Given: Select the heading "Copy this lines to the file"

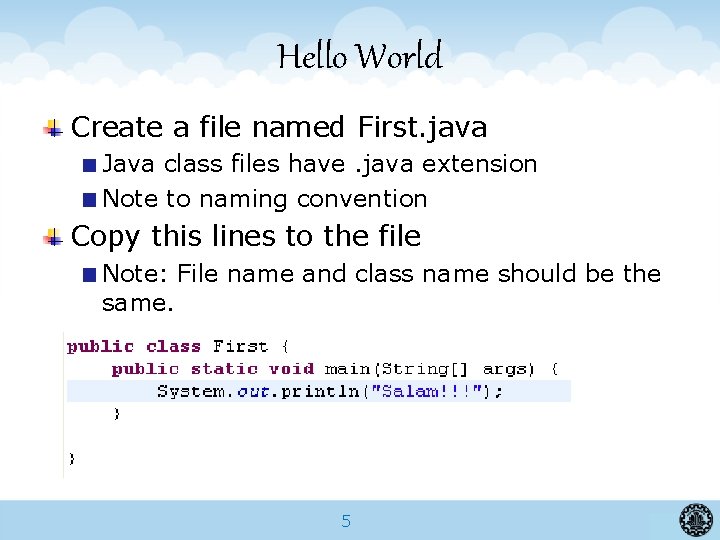Looking at the screenshot, I should point(246,236).
